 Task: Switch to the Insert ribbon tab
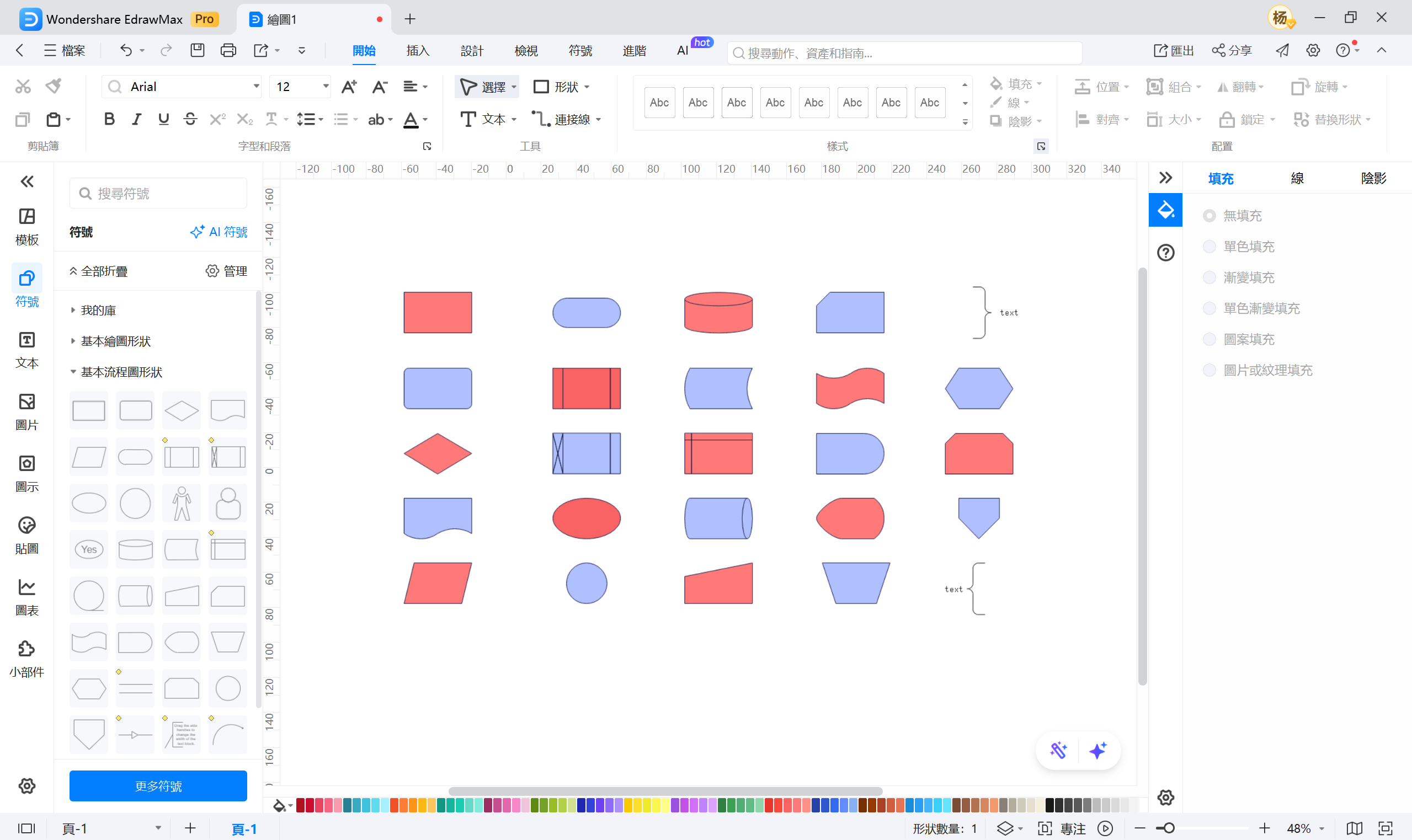coord(418,51)
